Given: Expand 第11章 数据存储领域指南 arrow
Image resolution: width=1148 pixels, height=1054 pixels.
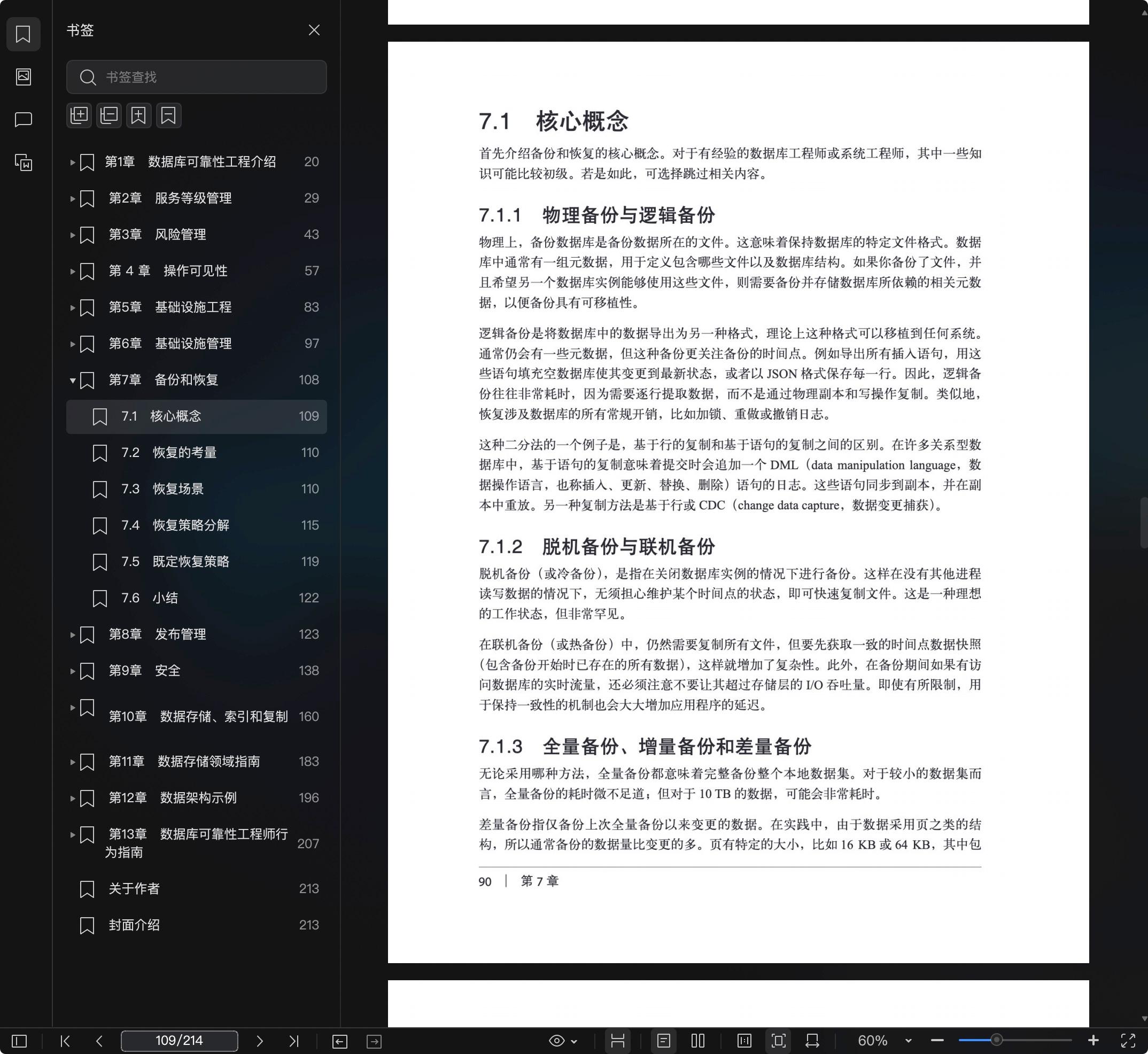Looking at the screenshot, I should click(x=73, y=762).
